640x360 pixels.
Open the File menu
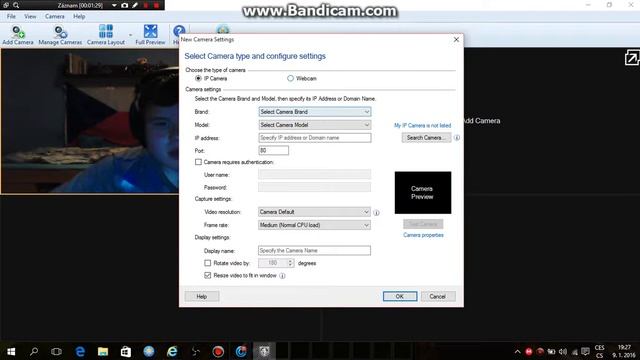coord(11,16)
